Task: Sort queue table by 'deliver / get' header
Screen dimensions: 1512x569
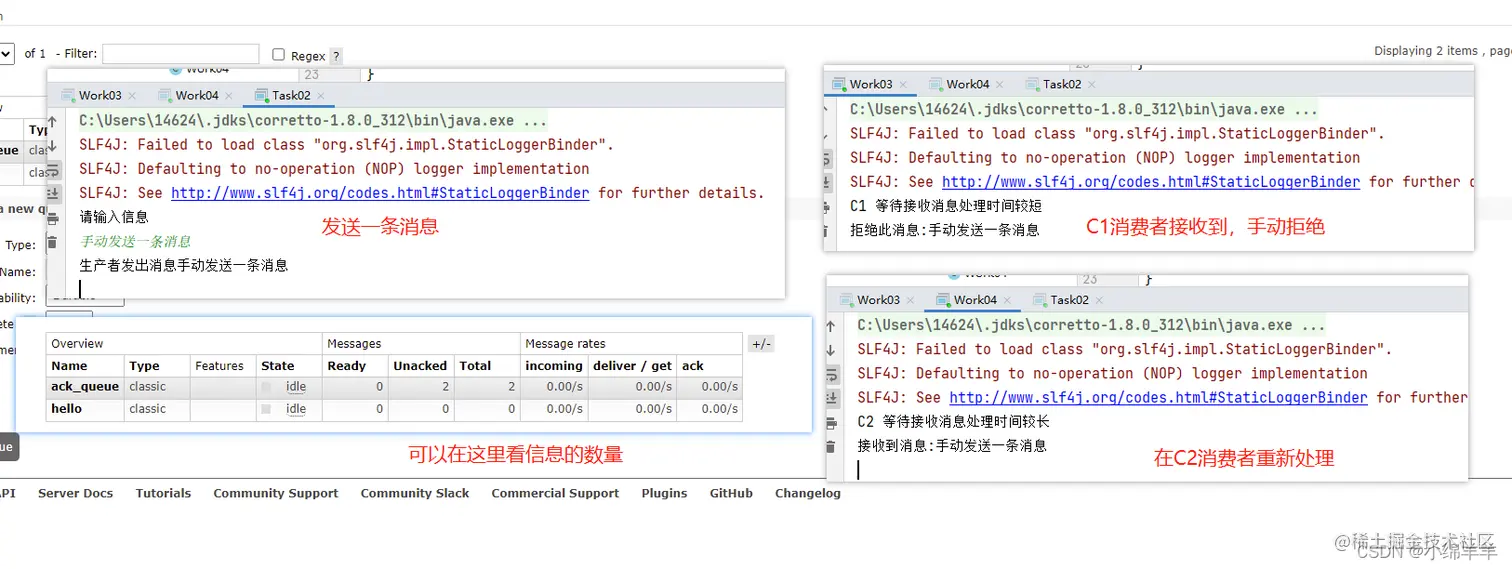Action: pos(634,366)
